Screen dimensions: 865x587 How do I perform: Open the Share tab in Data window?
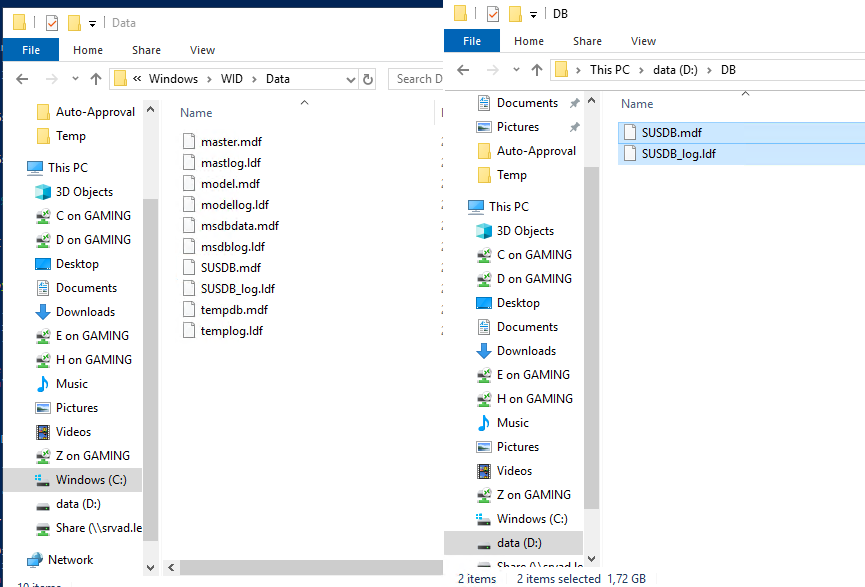coord(146,50)
